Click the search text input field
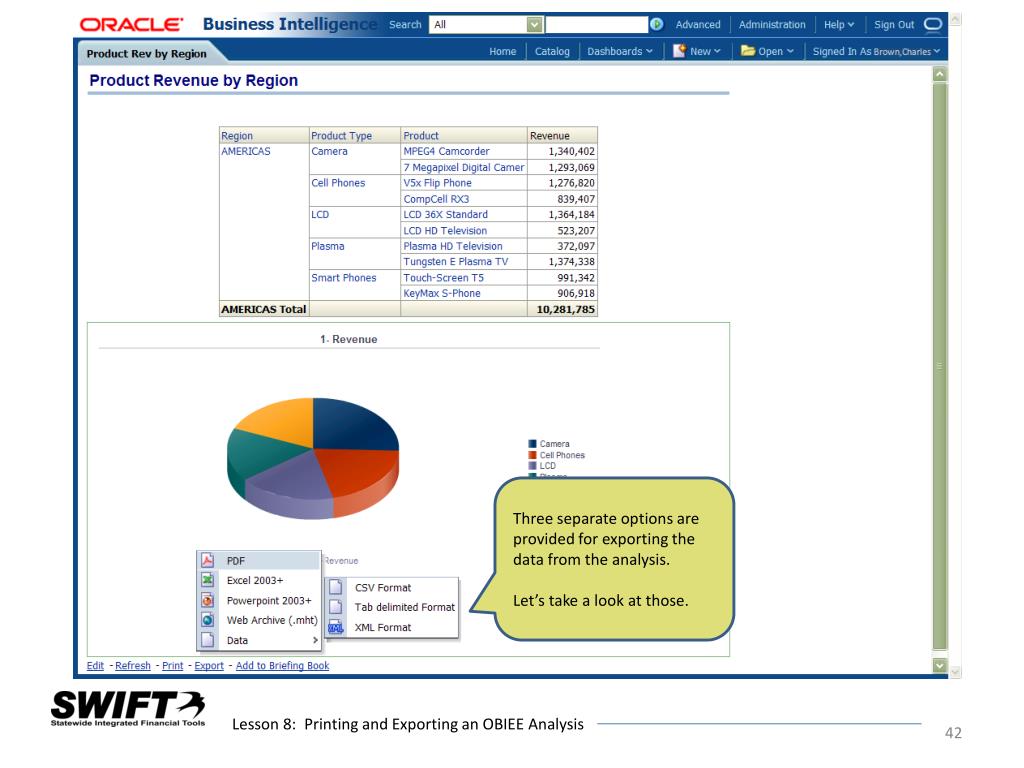The height and width of the screenshot is (768, 1024). [596, 25]
